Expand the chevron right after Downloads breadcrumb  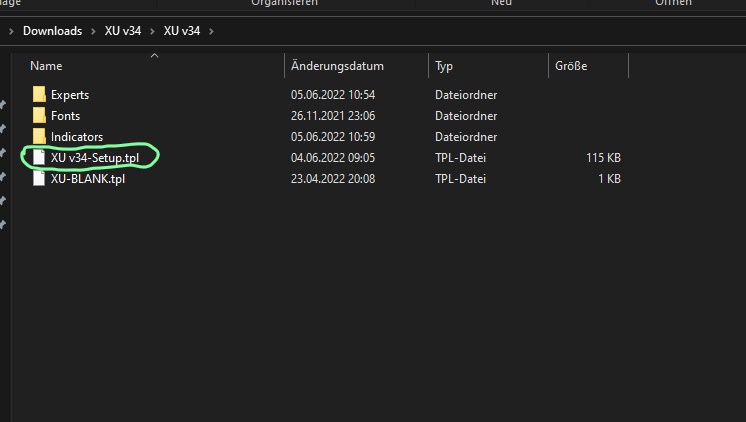click(94, 31)
